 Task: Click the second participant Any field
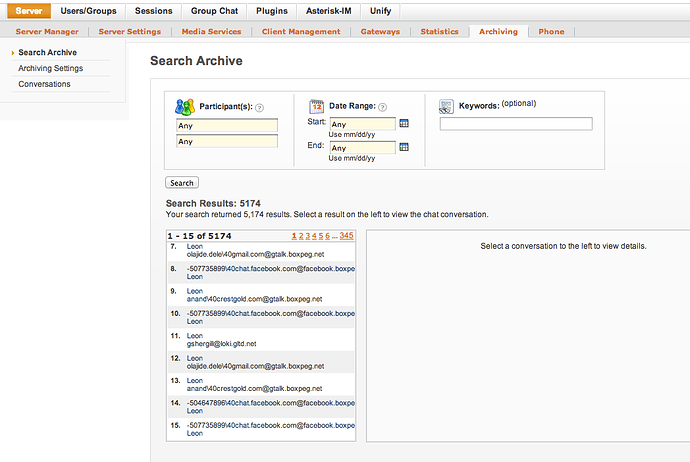coord(227,141)
